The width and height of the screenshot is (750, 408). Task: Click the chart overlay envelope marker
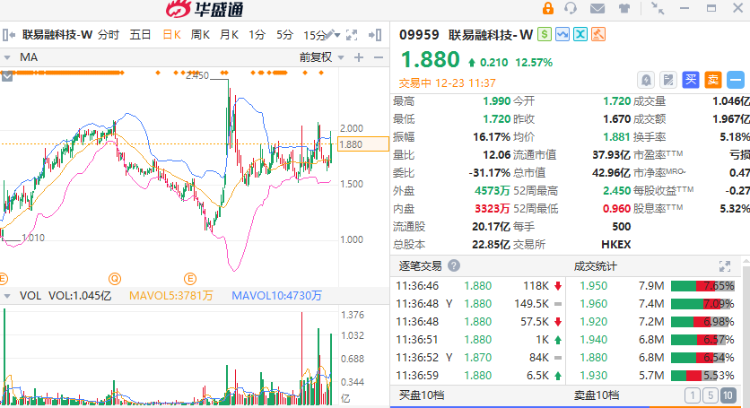(x=7, y=77)
